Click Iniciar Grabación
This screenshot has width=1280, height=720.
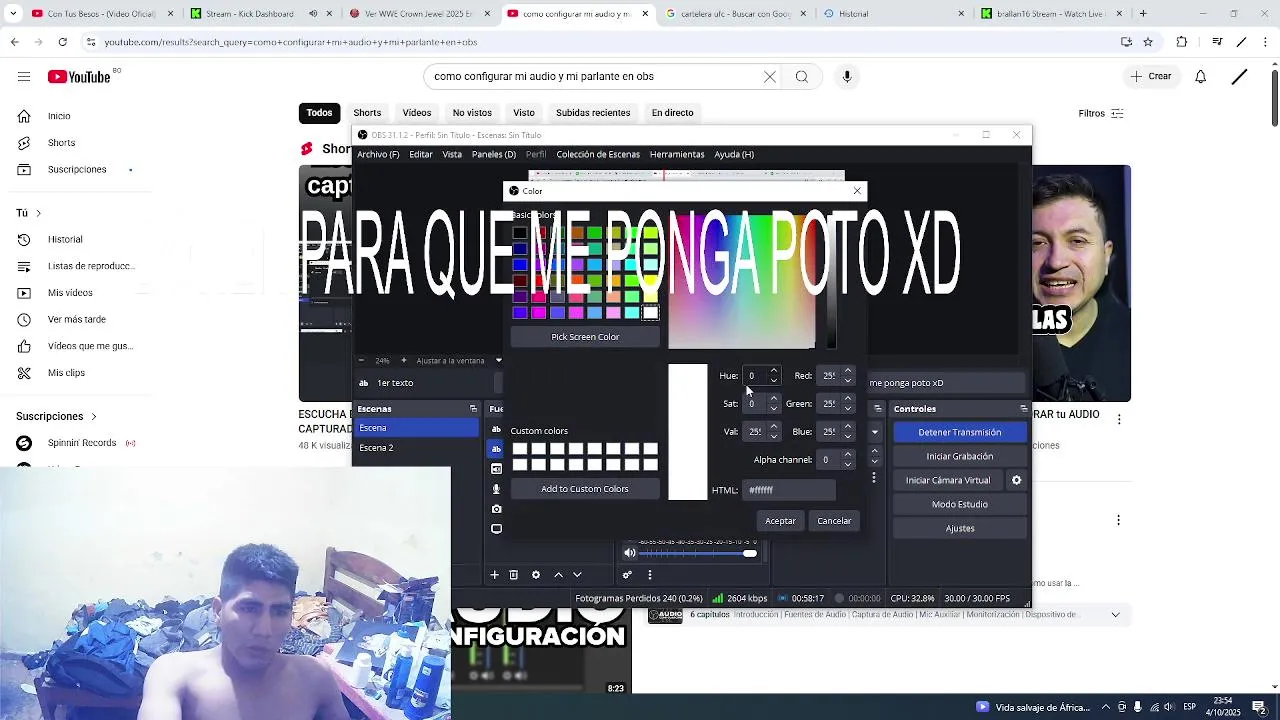click(x=959, y=456)
